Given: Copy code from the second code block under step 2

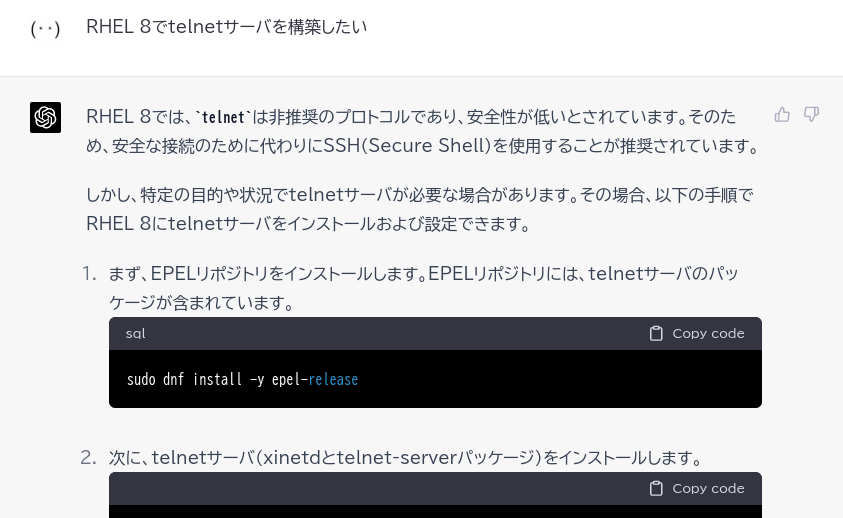Looking at the screenshot, I should click(x=697, y=488).
